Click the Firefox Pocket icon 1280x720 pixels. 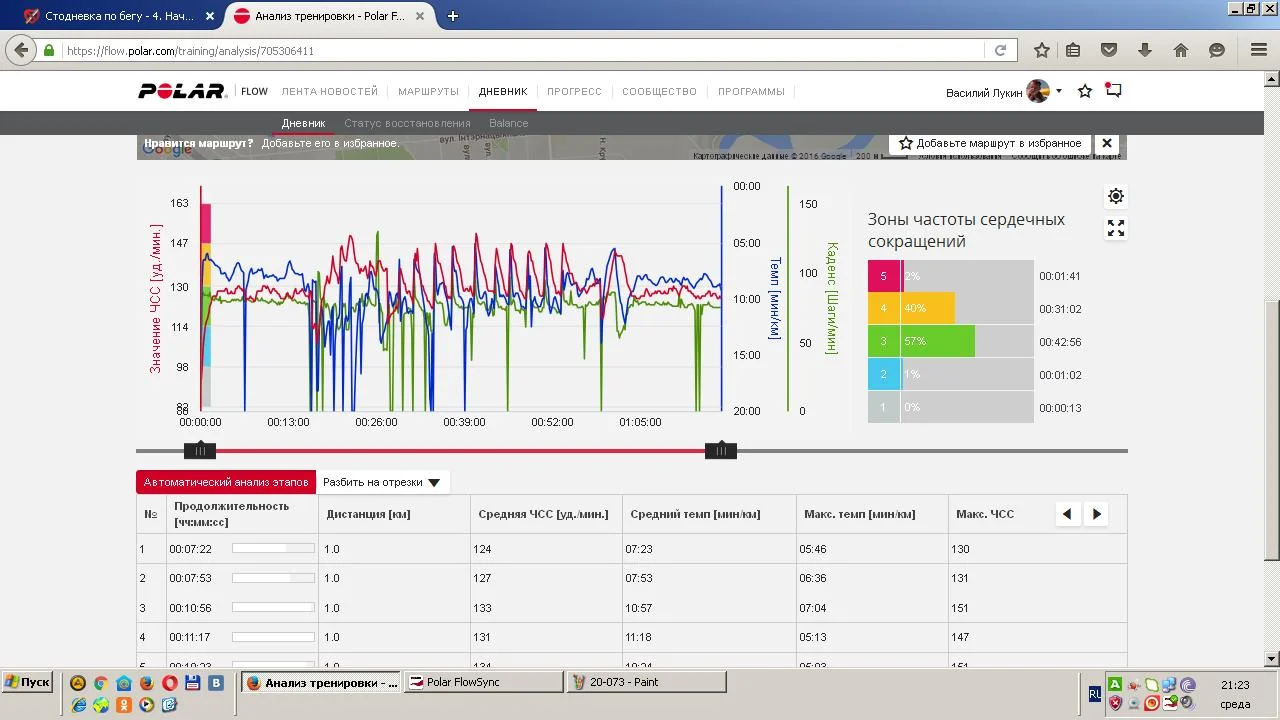pyautogui.click(x=1109, y=50)
